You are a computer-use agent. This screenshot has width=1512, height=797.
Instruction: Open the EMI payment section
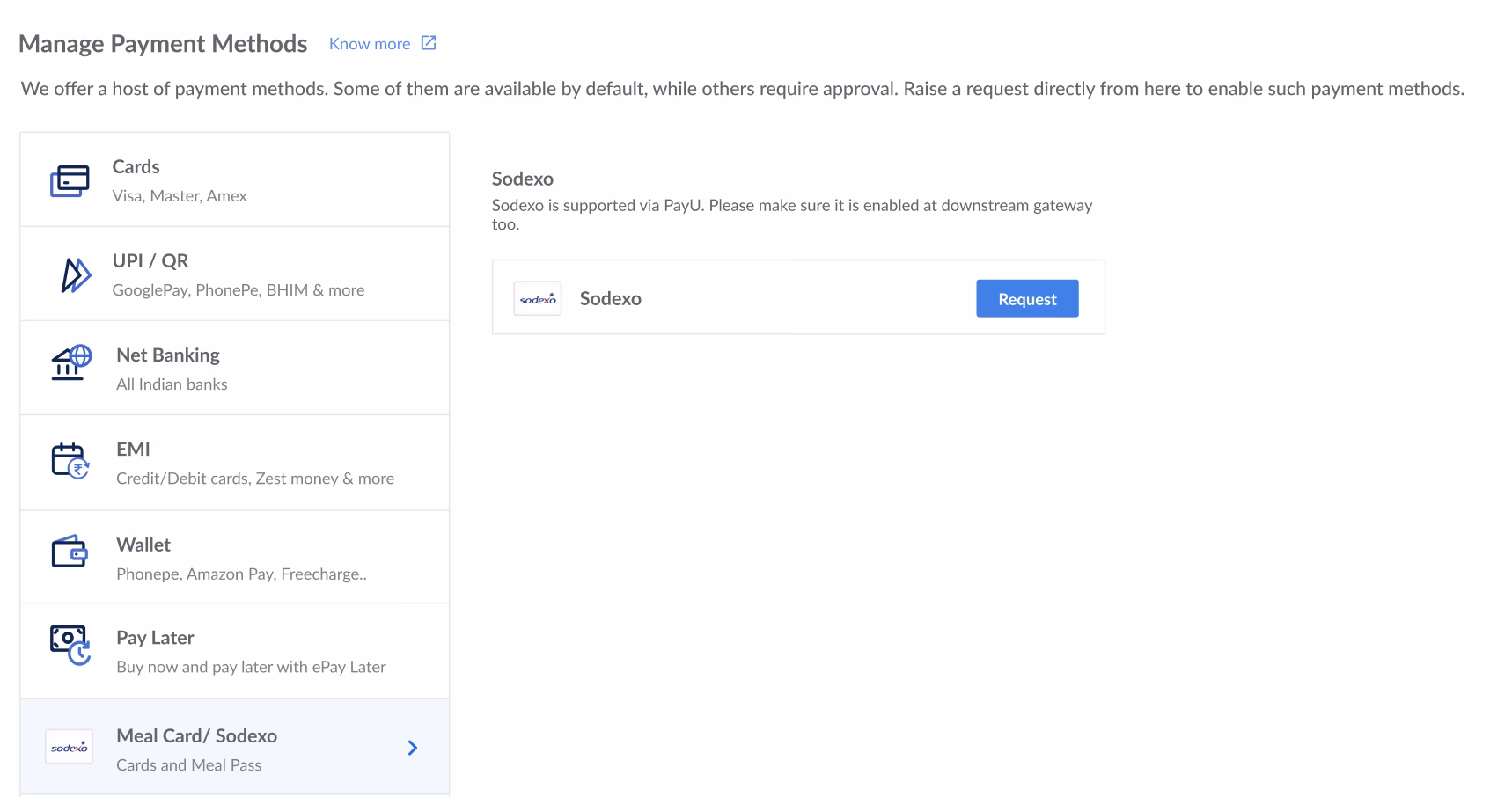235,463
